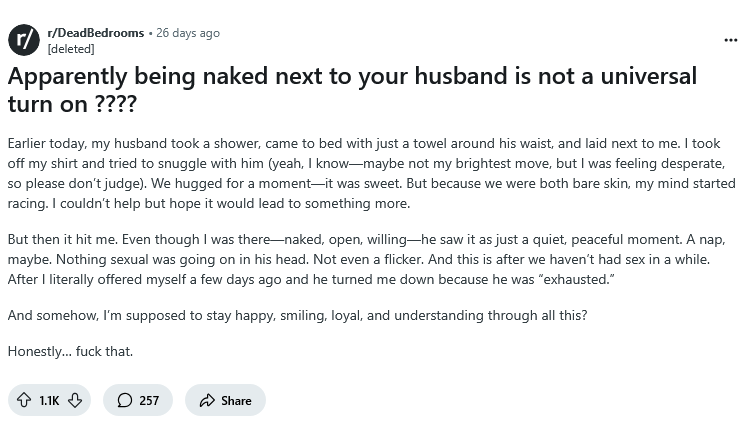Viewport: 748px width, 424px height.
Task: Click the line starting "And somehow"
Action: coord(297,316)
